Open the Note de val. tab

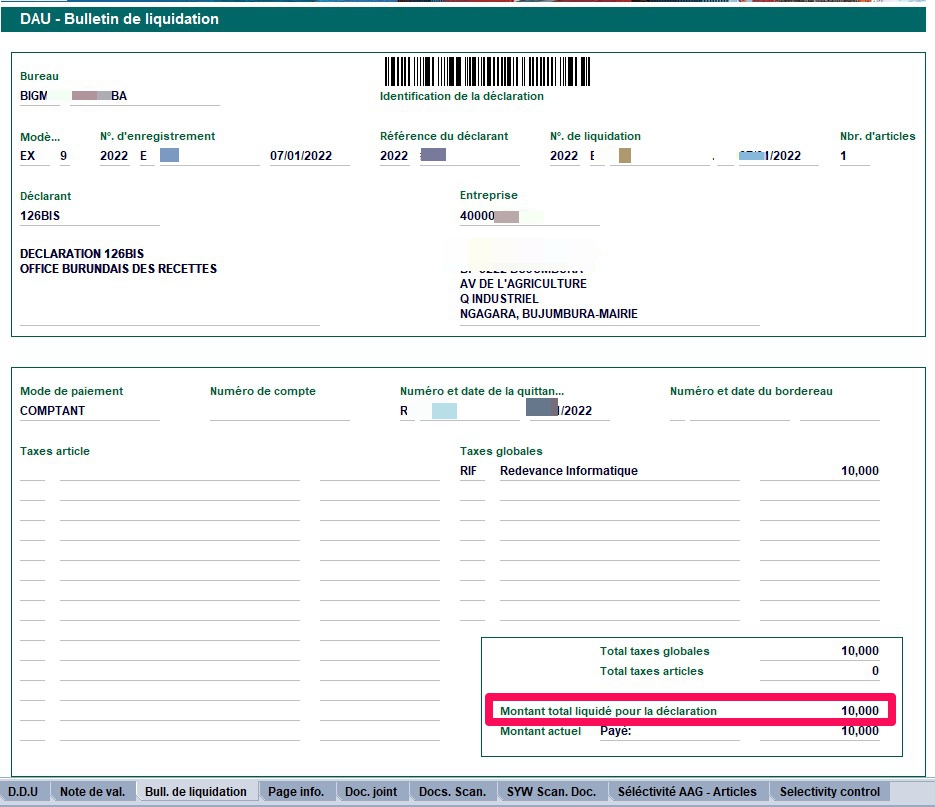coord(92,791)
